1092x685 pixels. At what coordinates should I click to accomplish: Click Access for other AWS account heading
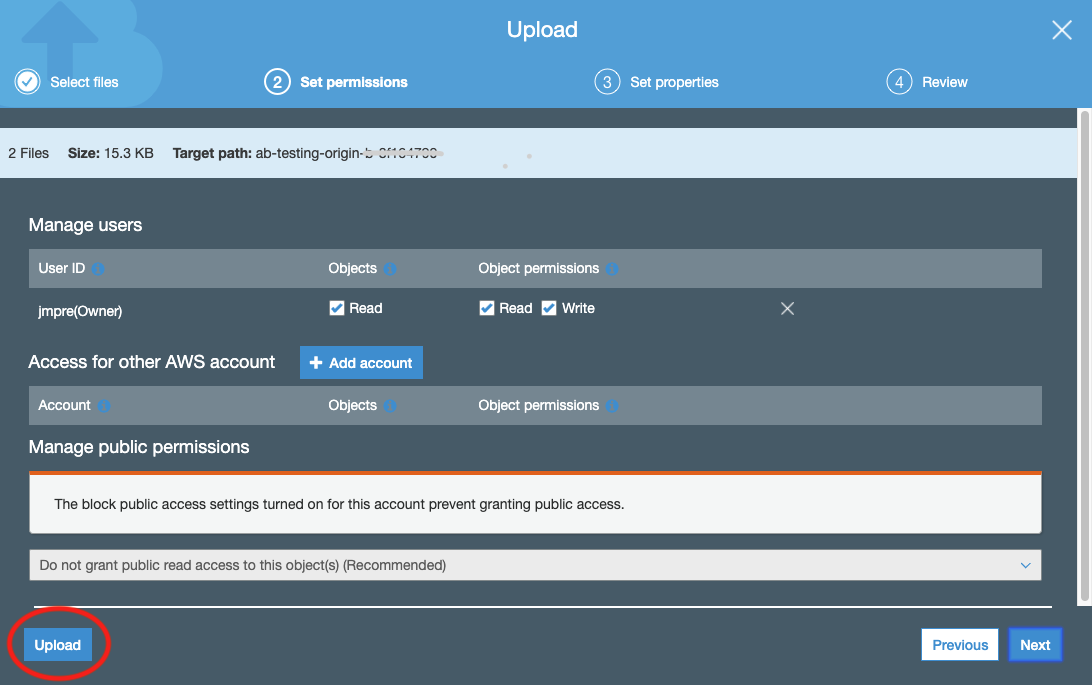point(152,362)
